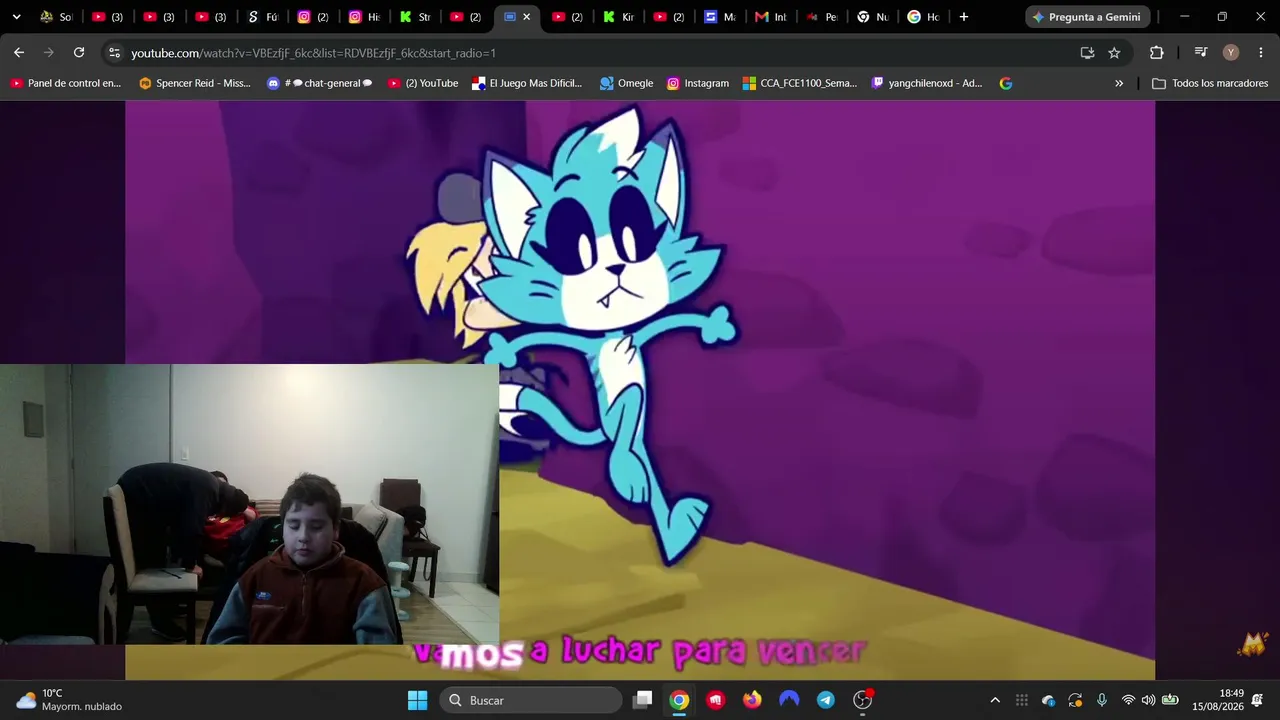1280x720 pixels.
Task: Open the weather widget showing 10°C
Action: tap(68, 700)
